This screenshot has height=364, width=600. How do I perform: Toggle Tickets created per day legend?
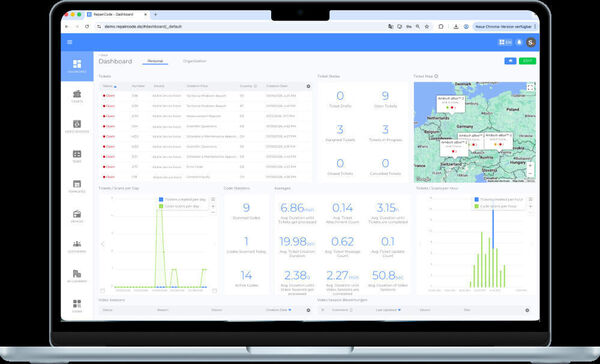pyautogui.click(x=182, y=199)
